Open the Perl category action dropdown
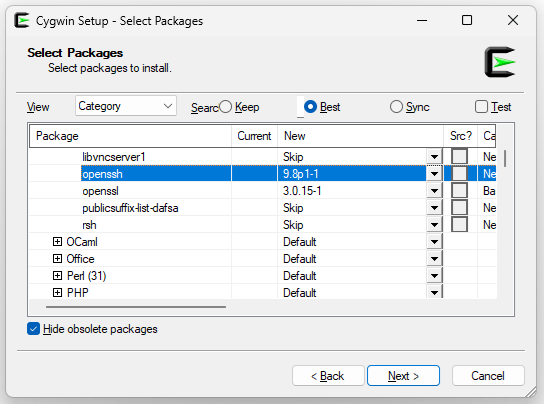This screenshot has height=404, width=544. [434, 276]
